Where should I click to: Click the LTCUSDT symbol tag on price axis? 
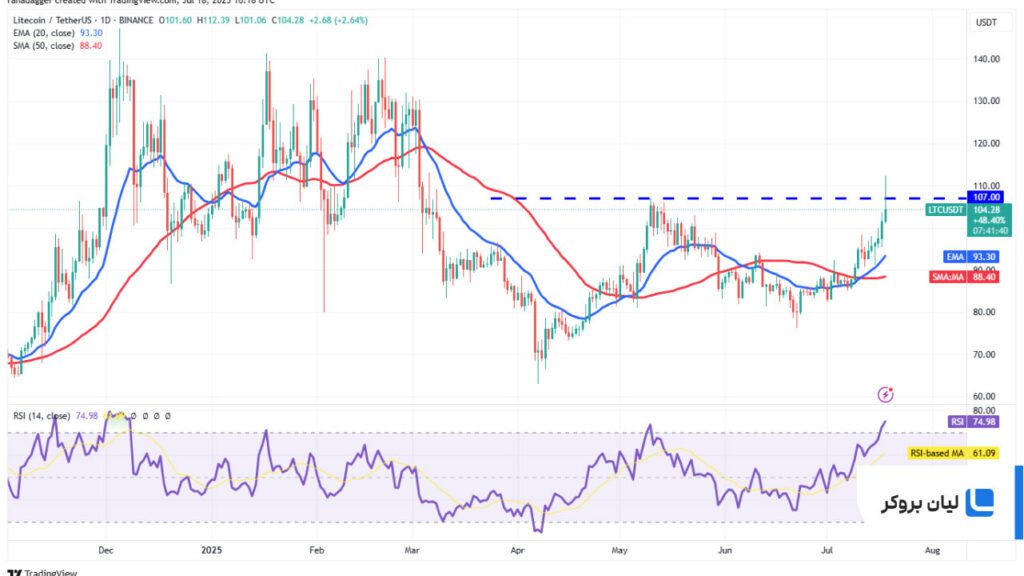click(x=946, y=210)
